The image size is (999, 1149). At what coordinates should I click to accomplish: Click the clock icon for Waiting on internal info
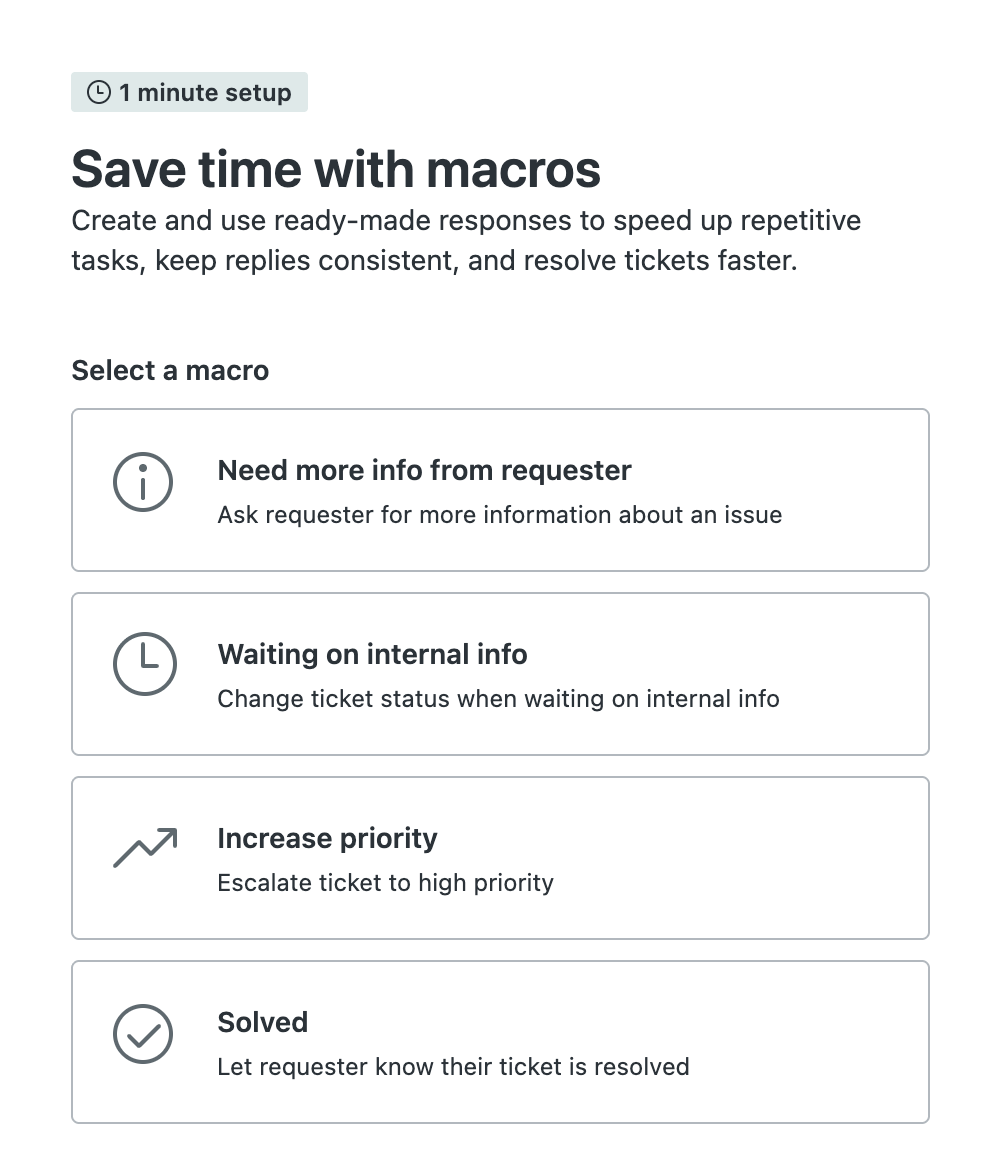[x=145, y=665]
